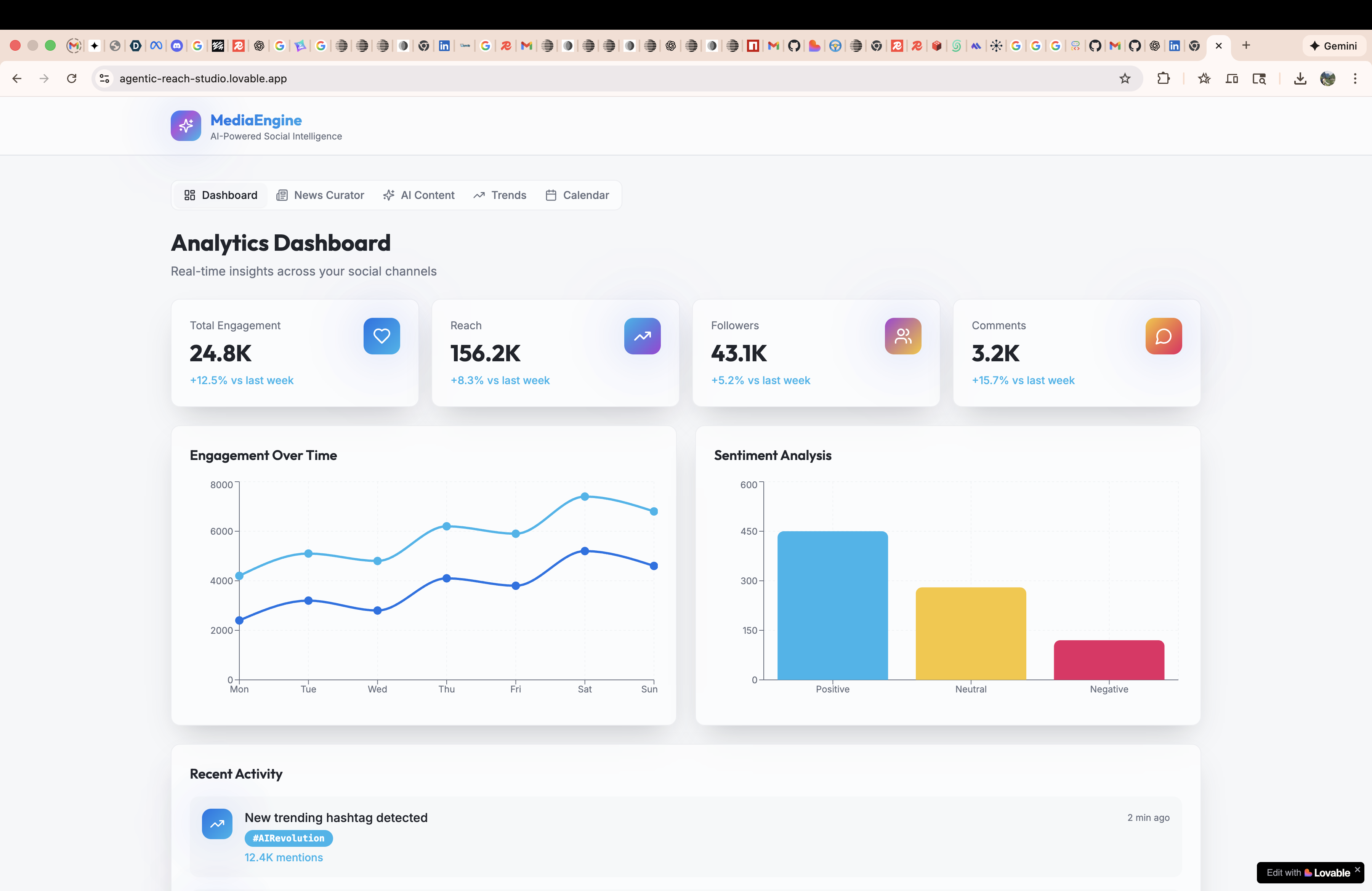Open the AI Content tab
This screenshot has height=891, width=1372.
click(x=419, y=196)
